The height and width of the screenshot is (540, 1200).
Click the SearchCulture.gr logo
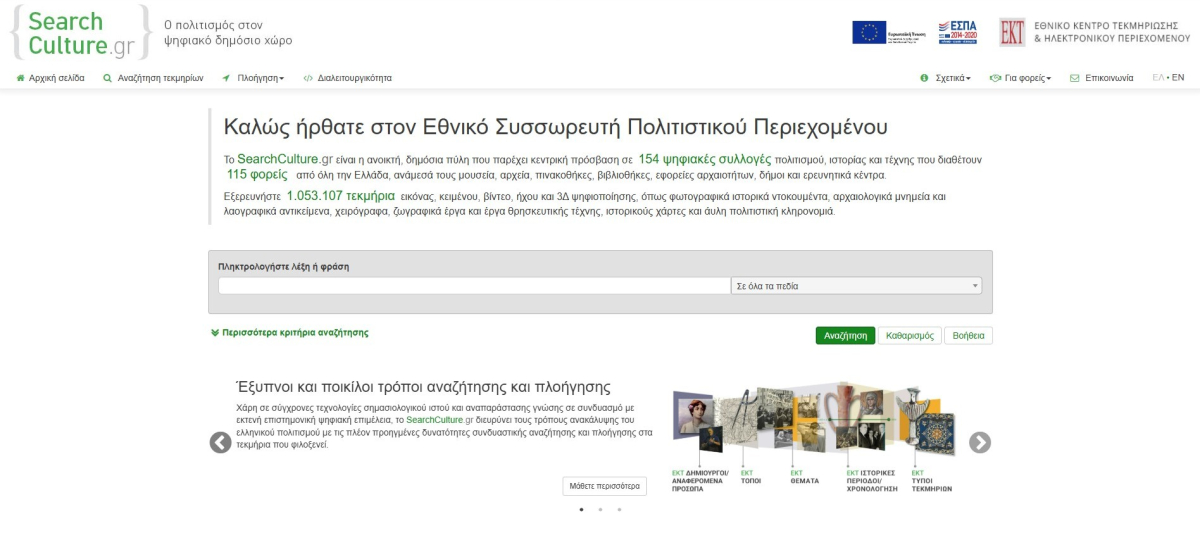[80, 33]
